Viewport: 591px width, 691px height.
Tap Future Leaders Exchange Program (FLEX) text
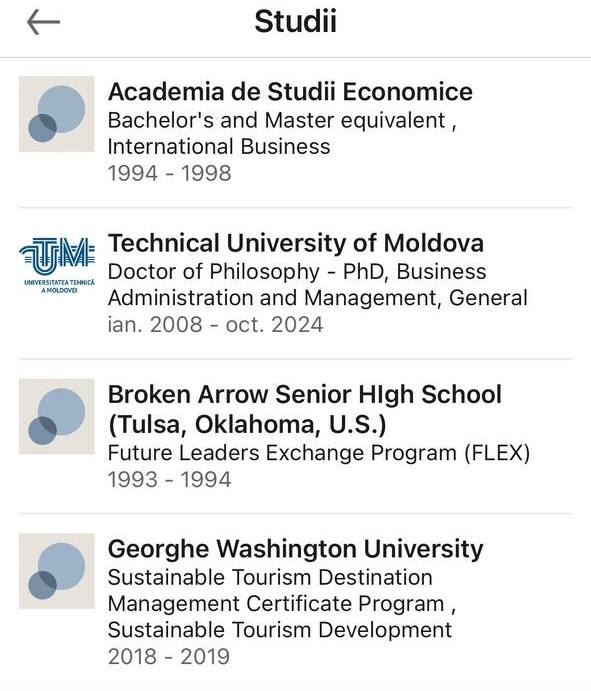point(319,453)
